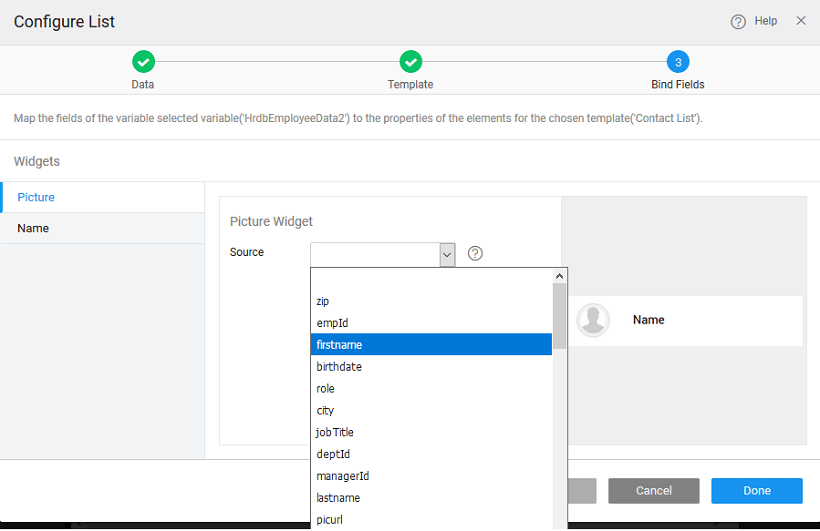The height and width of the screenshot is (531, 820).
Task: Close the Configure List dialog
Action: click(x=801, y=21)
